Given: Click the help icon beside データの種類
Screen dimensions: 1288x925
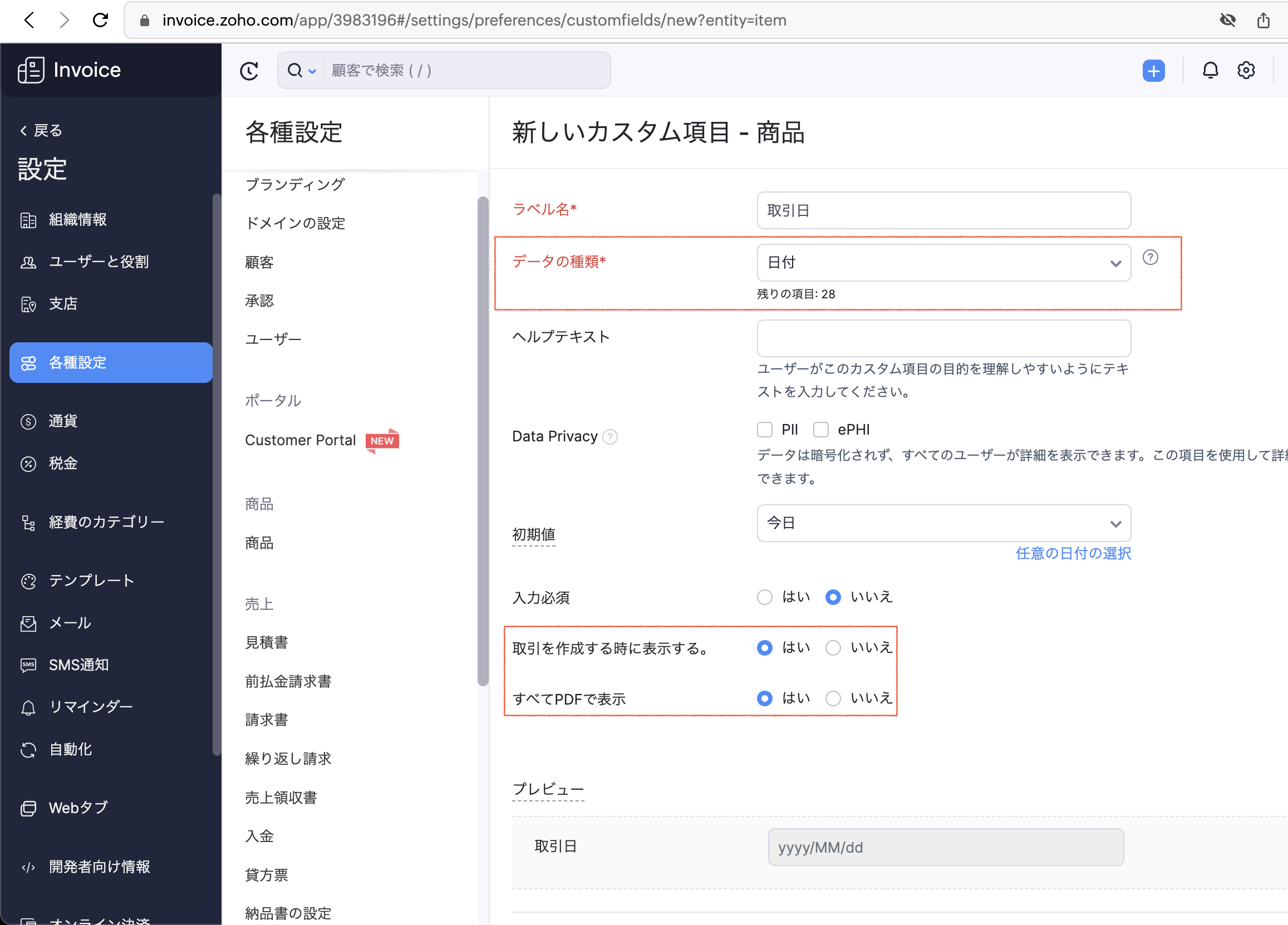Looking at the screenshot, I should pos(1150,258).
